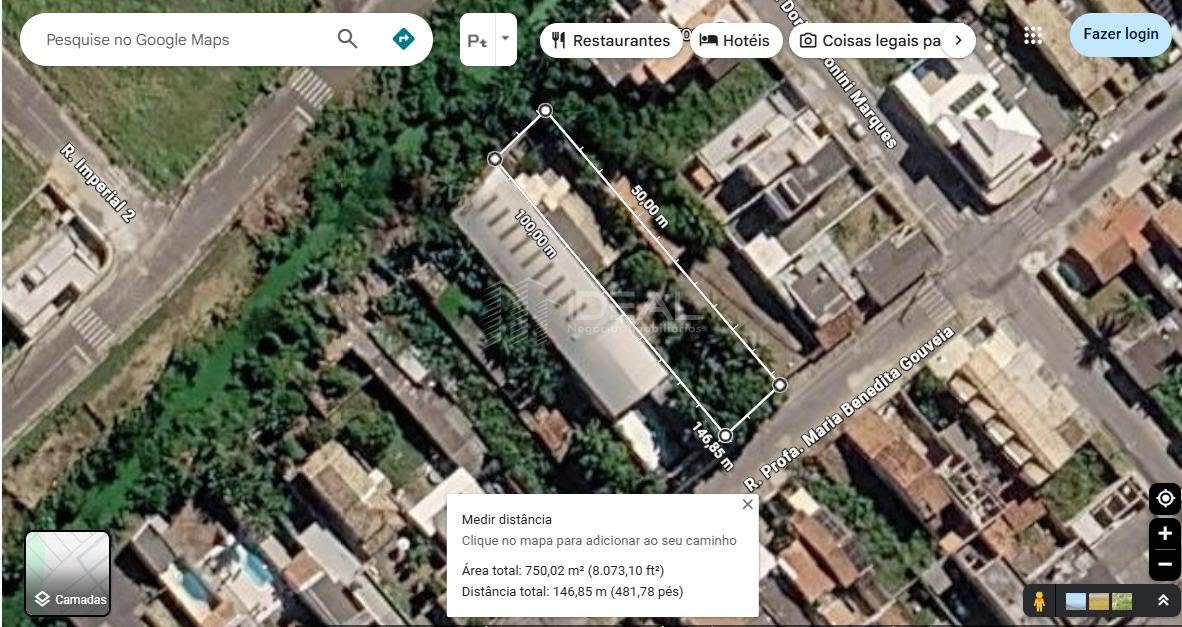
Task: Click the Área total 750,02 m² text
Action: (562, 570)
